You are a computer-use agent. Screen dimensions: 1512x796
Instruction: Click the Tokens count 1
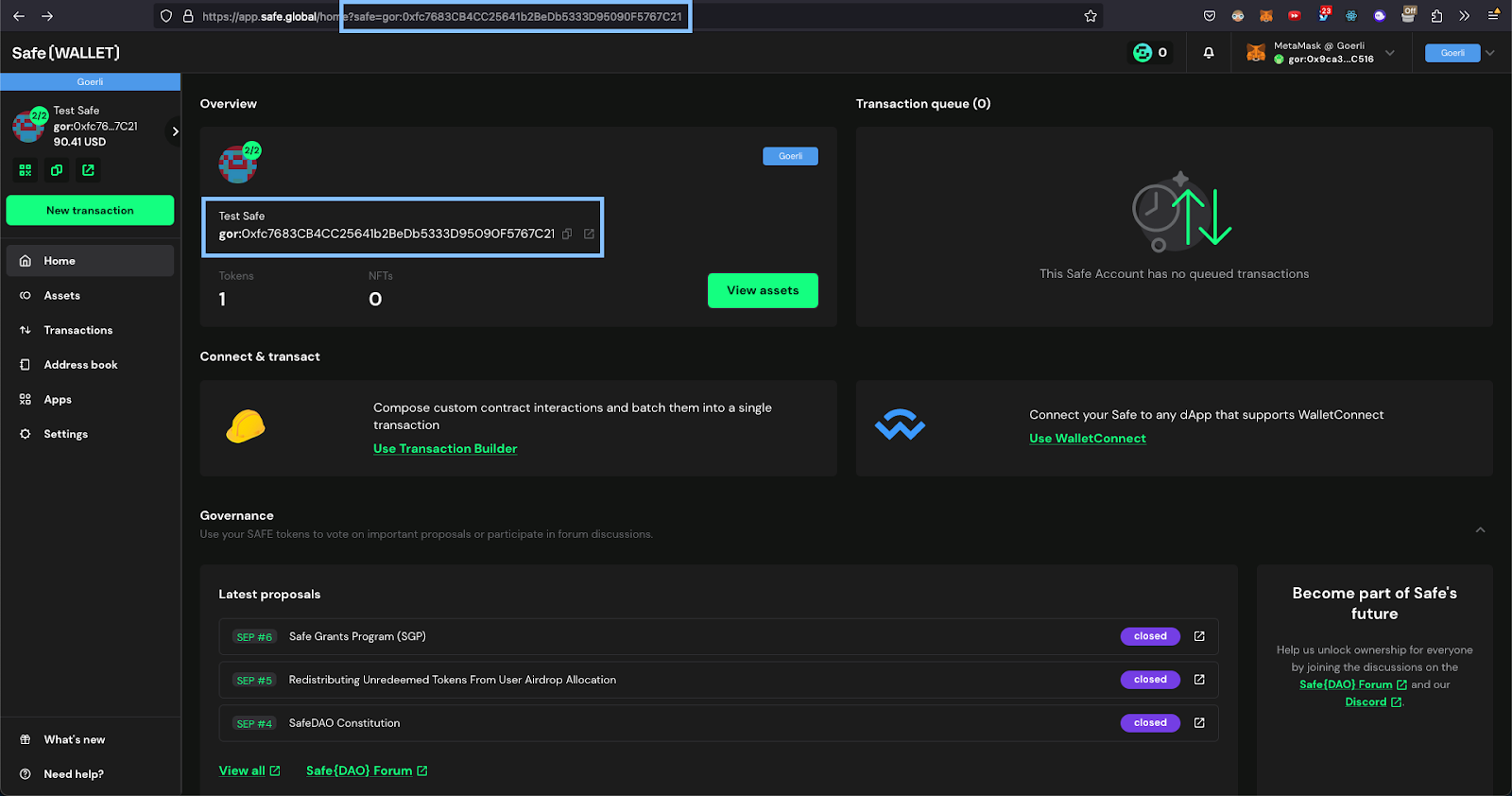[222, 300]
